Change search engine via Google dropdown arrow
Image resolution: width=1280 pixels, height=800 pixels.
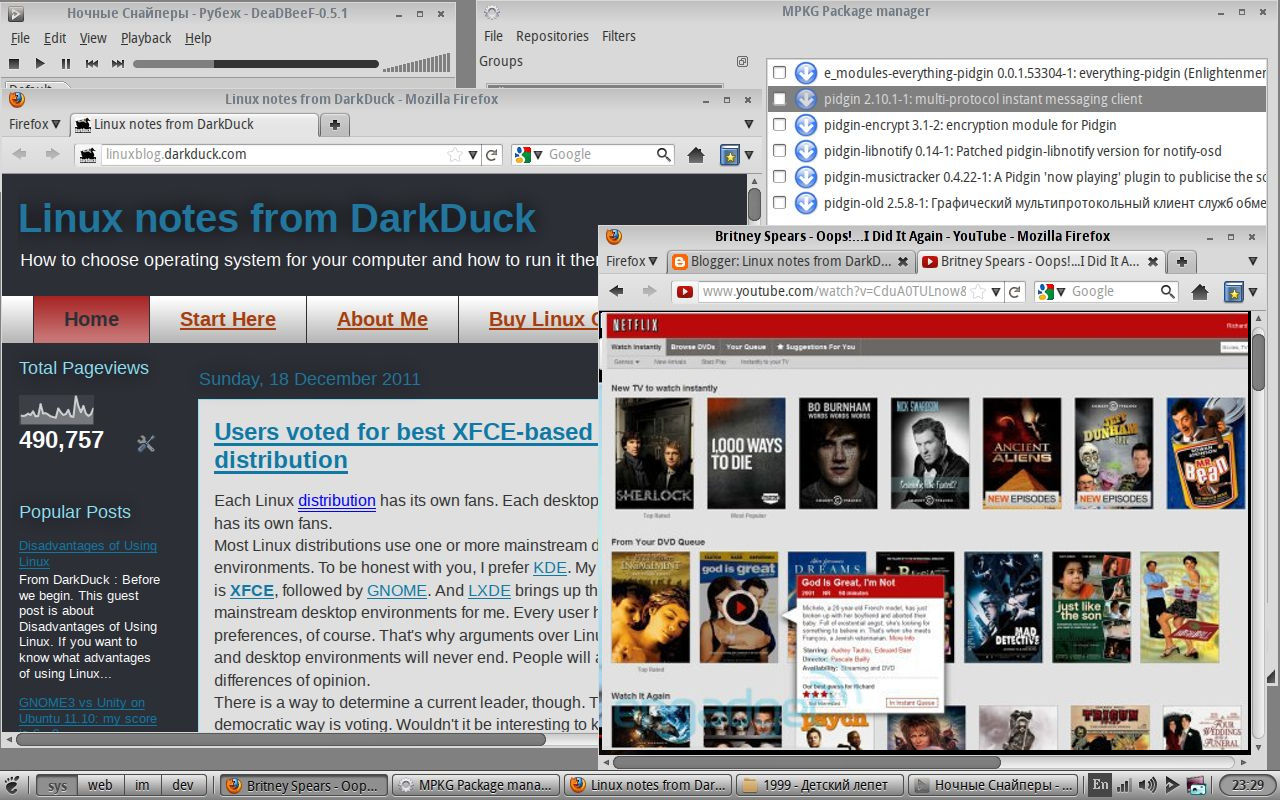click(x=1061, y=291)
